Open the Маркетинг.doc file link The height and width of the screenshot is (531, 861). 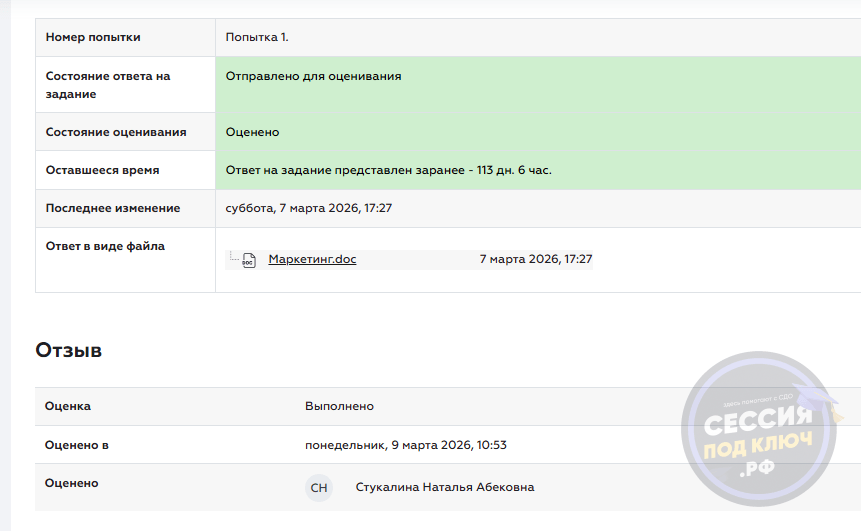pos(312,259)
